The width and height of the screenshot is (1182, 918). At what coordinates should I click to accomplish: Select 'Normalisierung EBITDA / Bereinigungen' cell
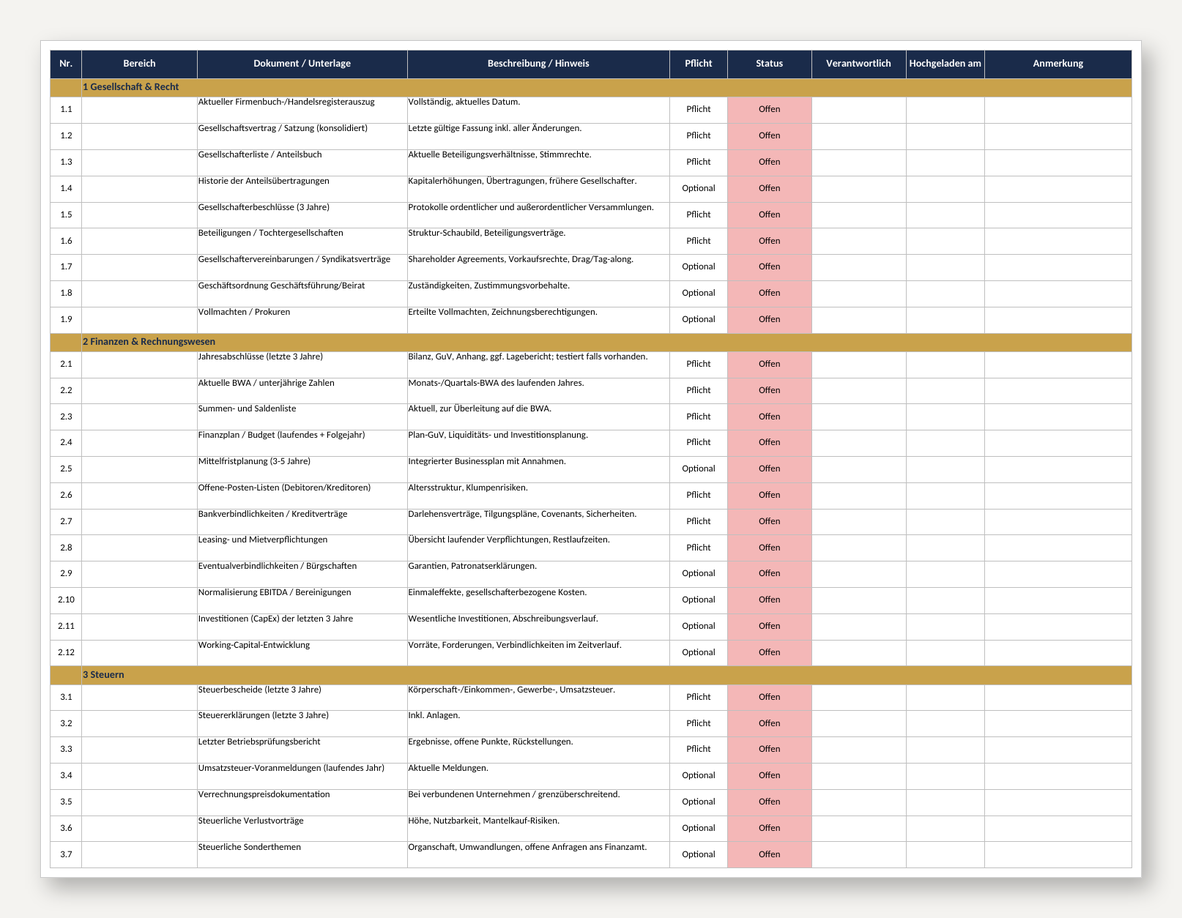(x=302, y=601)
